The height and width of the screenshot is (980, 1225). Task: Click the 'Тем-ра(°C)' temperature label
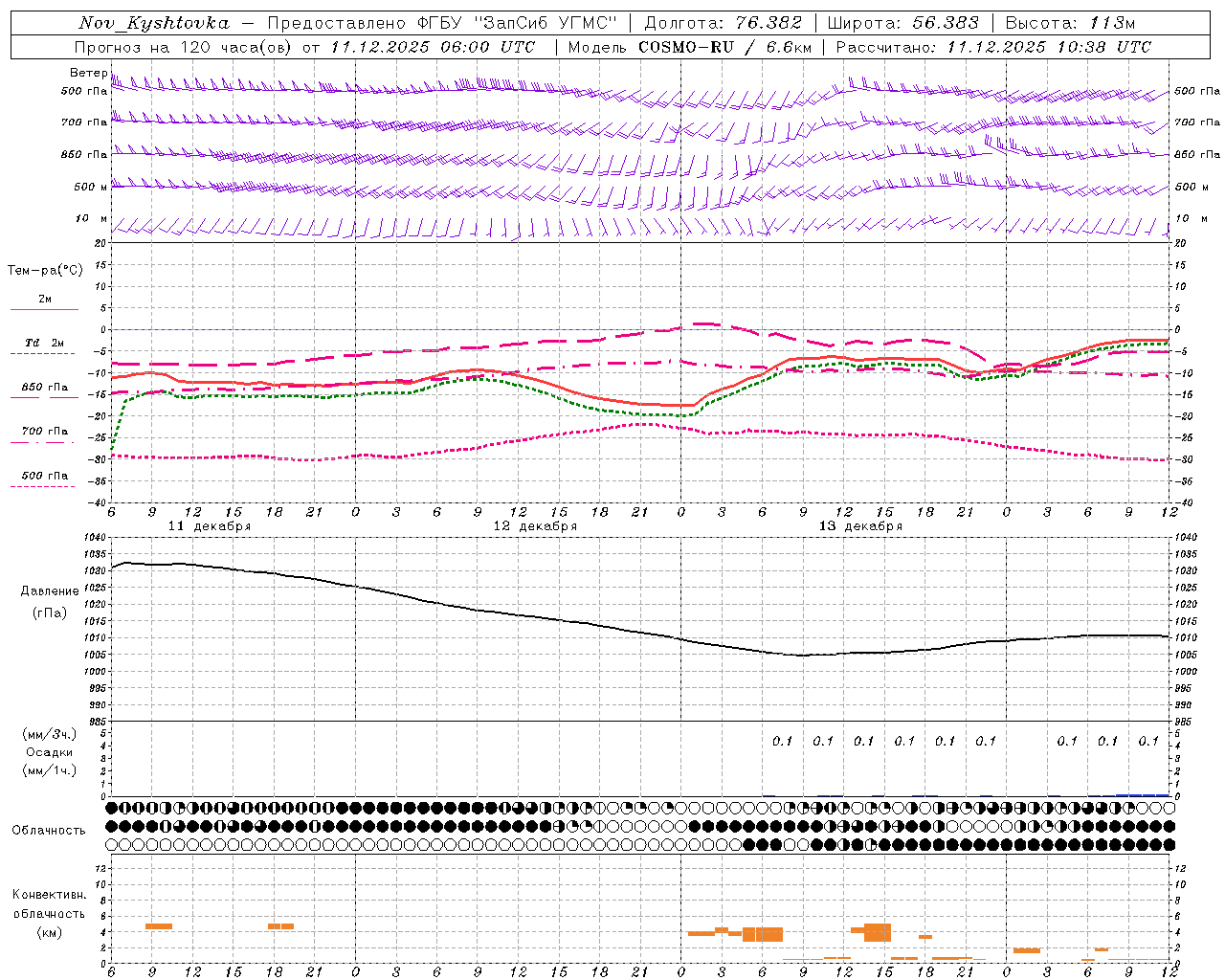click(x=45, y=271)
